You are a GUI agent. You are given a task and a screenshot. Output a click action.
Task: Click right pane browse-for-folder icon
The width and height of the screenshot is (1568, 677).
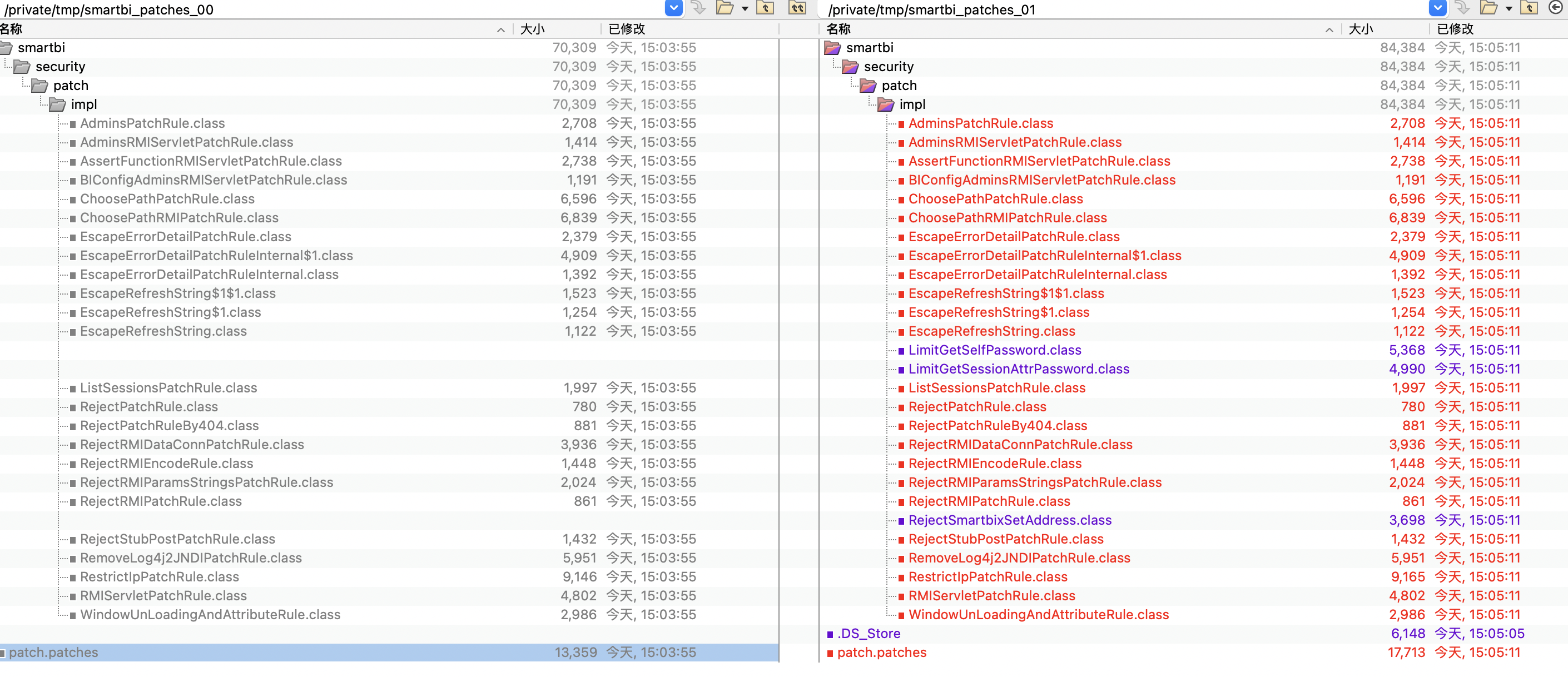tap(1488, 8)
